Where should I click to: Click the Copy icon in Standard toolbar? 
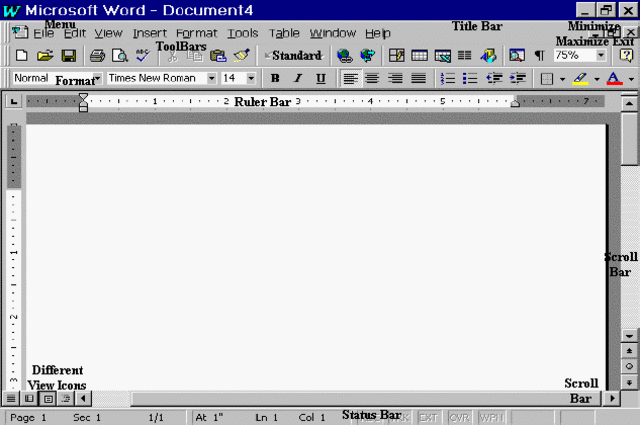pyautogui.click(x=195, y=55)
